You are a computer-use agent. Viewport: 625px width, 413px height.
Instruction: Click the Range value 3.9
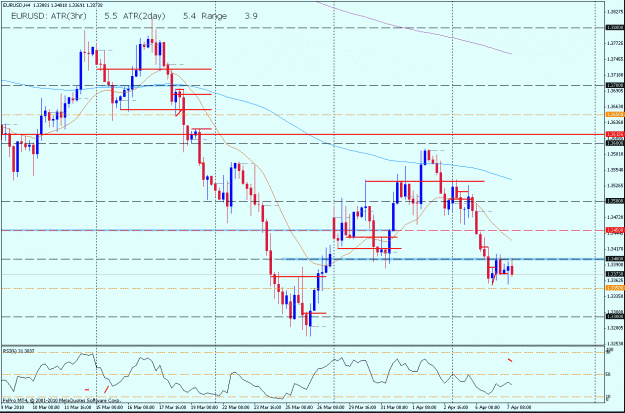coord(251,16)
